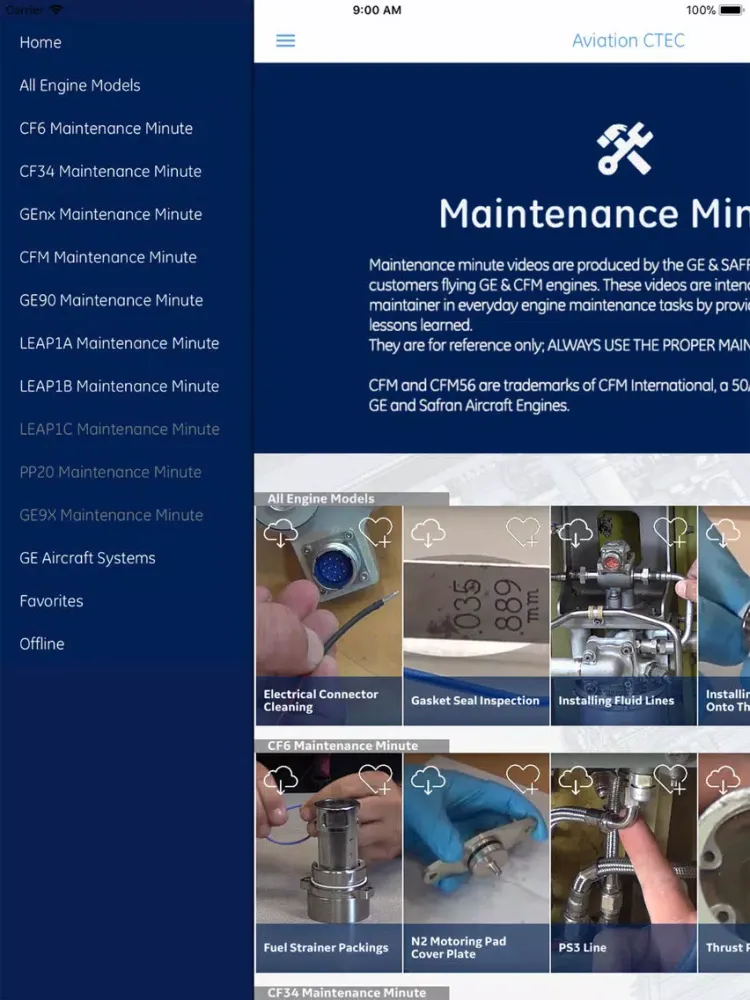Select CF34 Maintenance Minute in sidebar
Screen dimensions: 750x1000
coord(110,172)
